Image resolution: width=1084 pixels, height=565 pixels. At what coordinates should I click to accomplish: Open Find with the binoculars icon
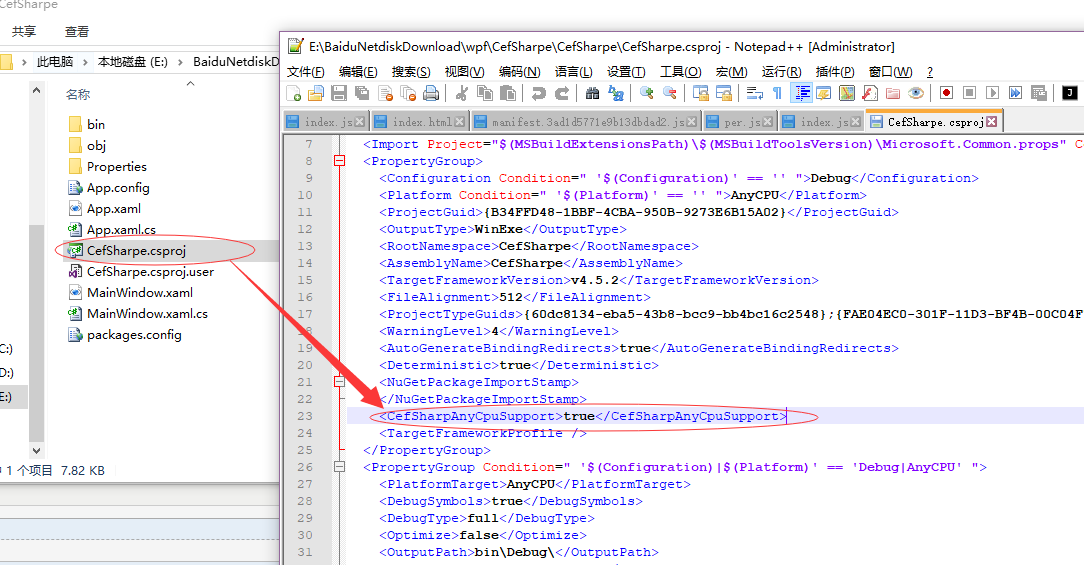pyautogui.click(x=592, y=93)
